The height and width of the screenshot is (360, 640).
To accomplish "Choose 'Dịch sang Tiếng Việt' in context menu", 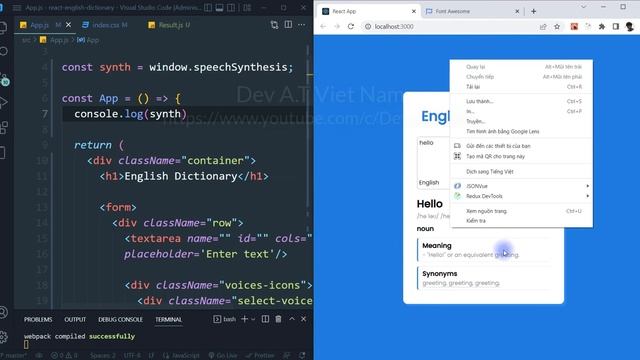I will pyautogui.click(x=521, y=171).
